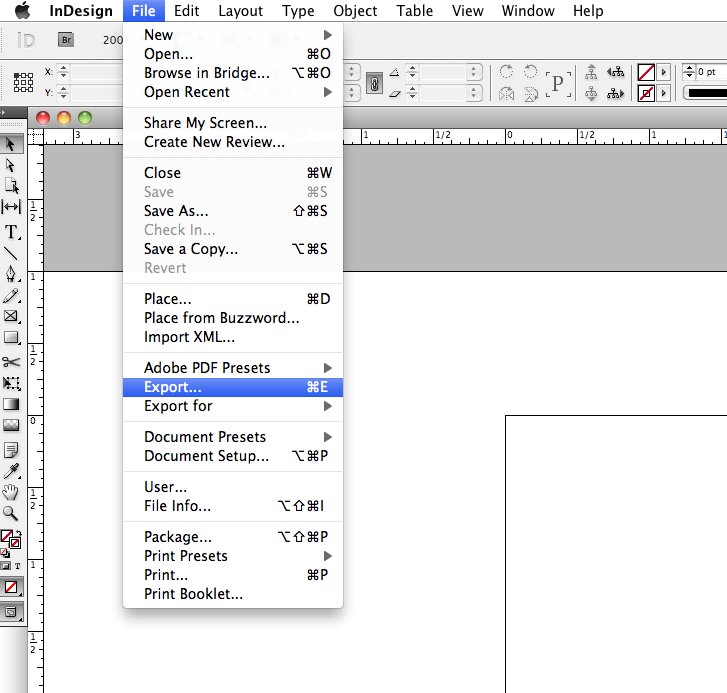Image resolution: width=727 pixels, height=693 pixels.
Task: Select the Scissors tool
Action: click(x=11, y=362)
